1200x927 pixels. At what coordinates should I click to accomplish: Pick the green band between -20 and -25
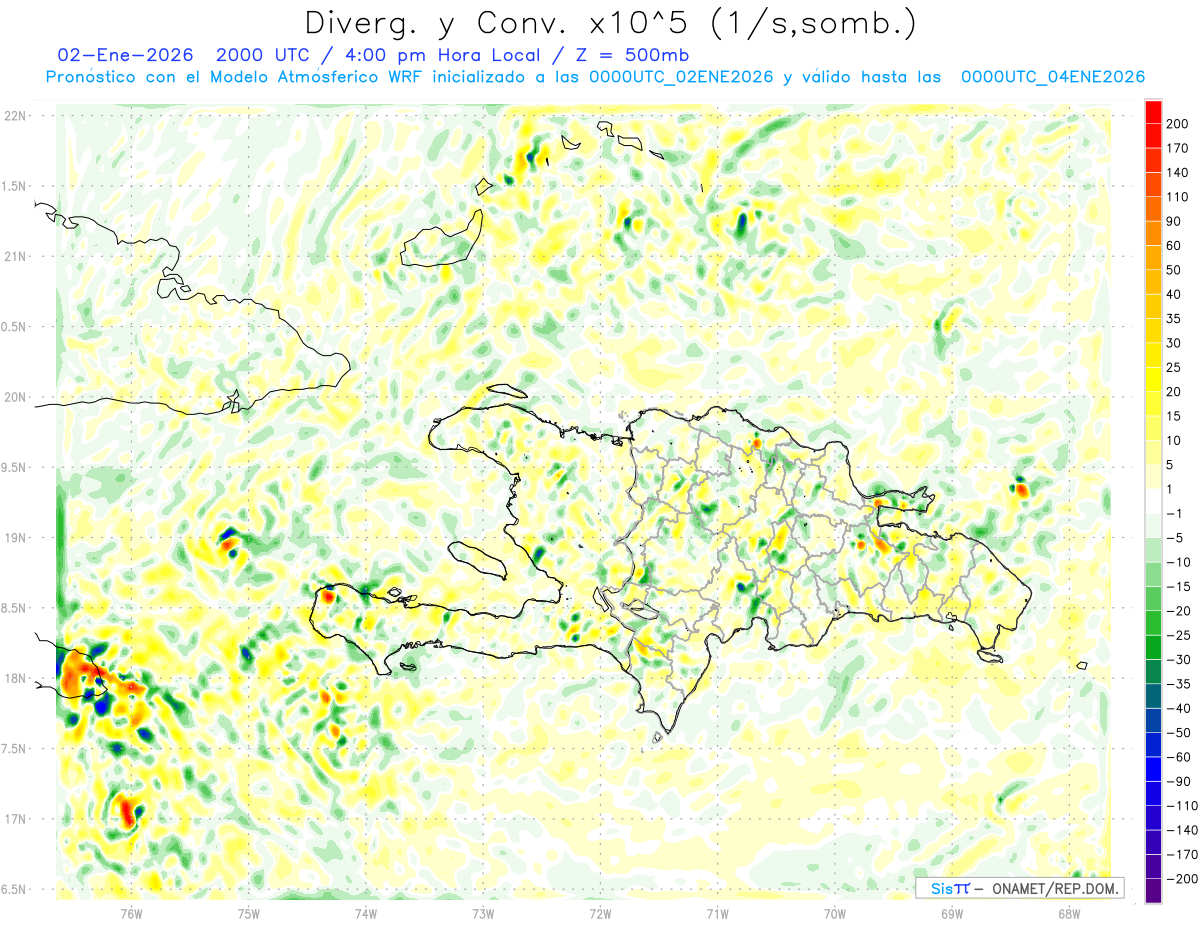[x=1153, y=623]
